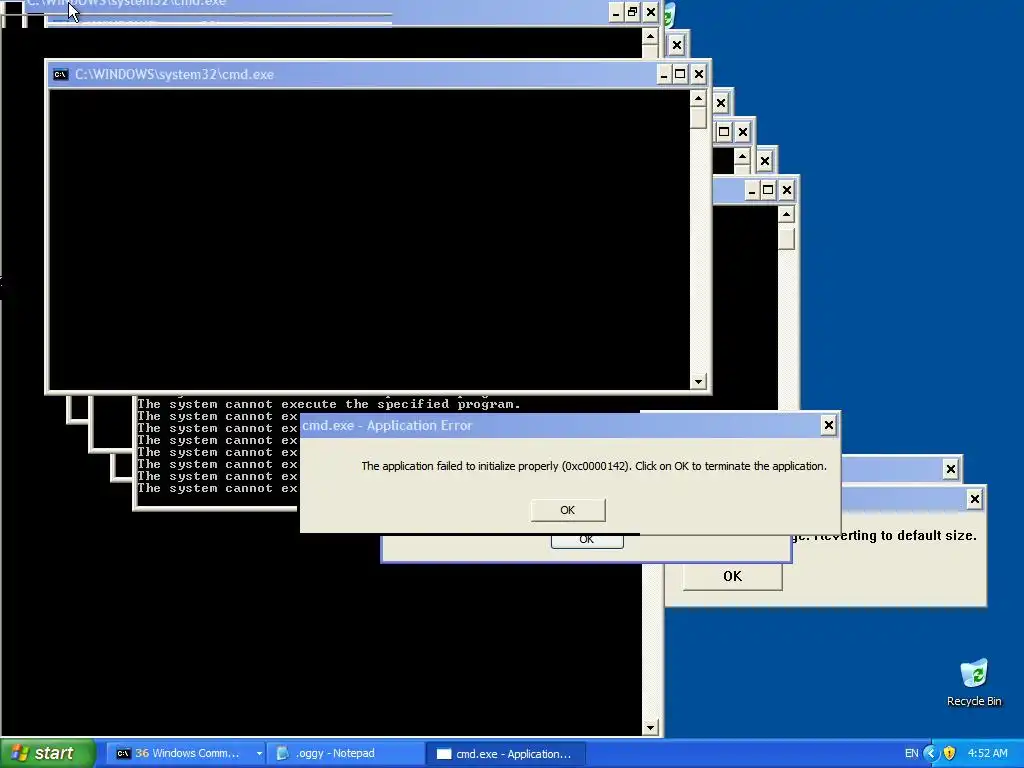Switch to .oggy - Notepad taskbar button
Image resolution: width=1024 pixels, height=768 pixels.
[344, 753]
